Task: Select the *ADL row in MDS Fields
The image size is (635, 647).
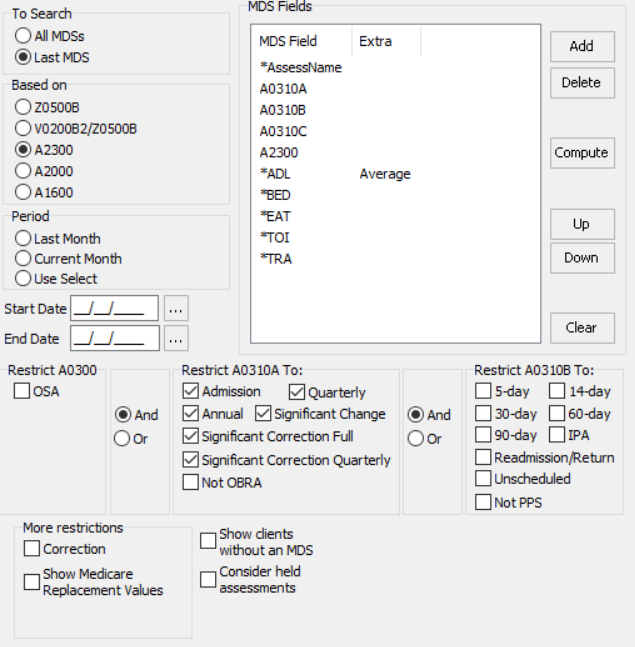Action: pos(275,174)
